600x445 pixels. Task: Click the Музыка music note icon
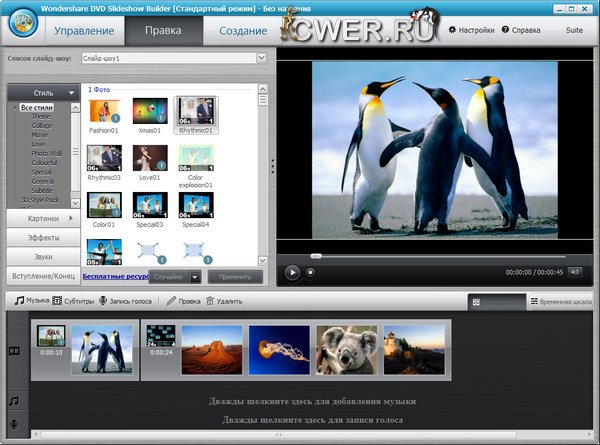[x=18, y=301]
